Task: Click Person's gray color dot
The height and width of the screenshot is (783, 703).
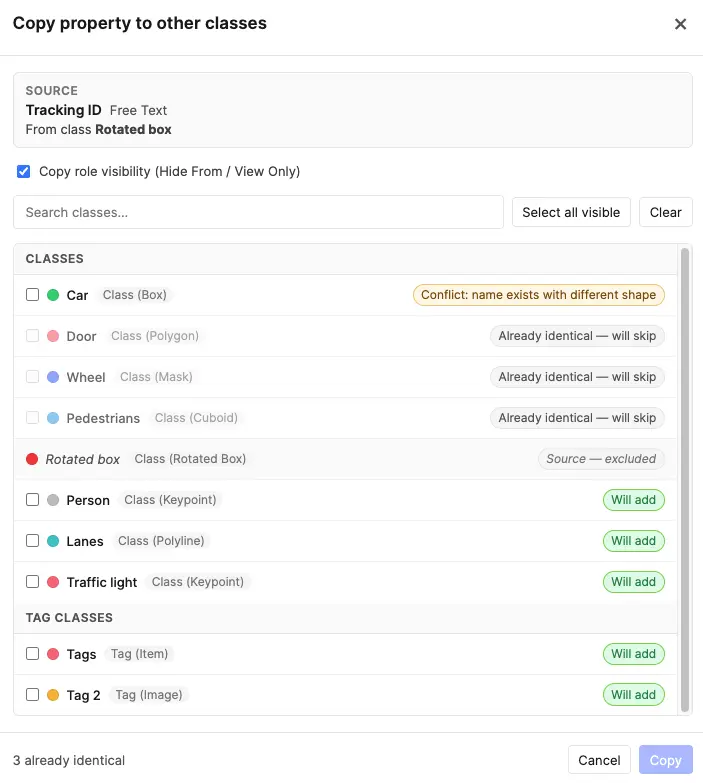Action: (53, 499)
